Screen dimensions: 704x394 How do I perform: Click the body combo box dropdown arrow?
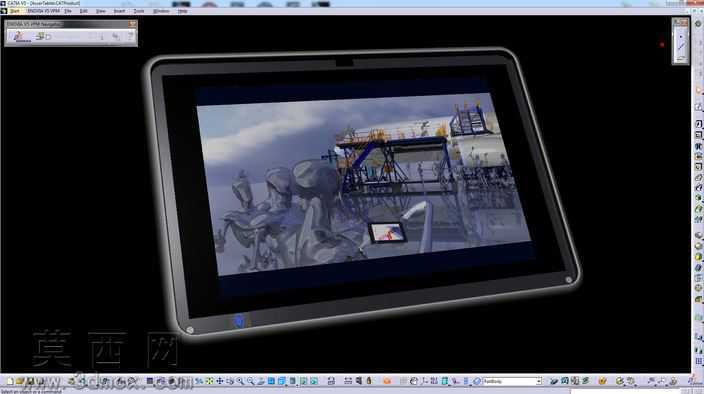tap(539, 381)
